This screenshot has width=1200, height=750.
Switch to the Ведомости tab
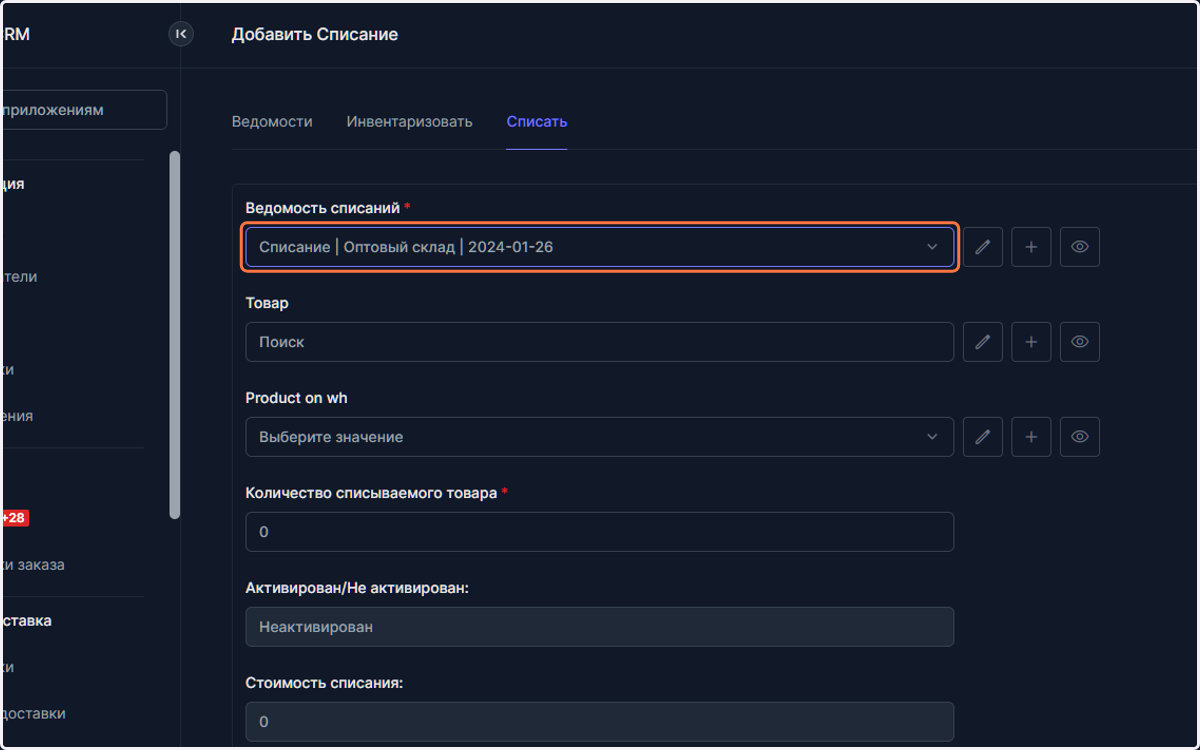tap(272, 122)
